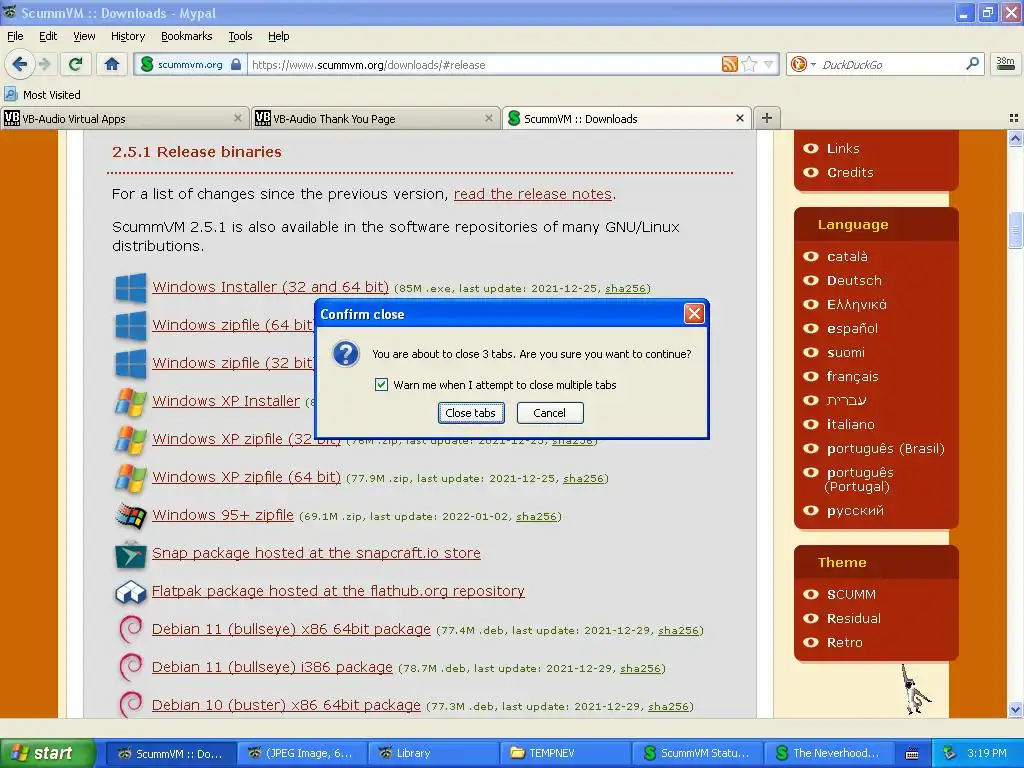This screenshot has height=768, width=1024.
Task: Close the ScummVM Downloads tab
Action: point(739,118)
